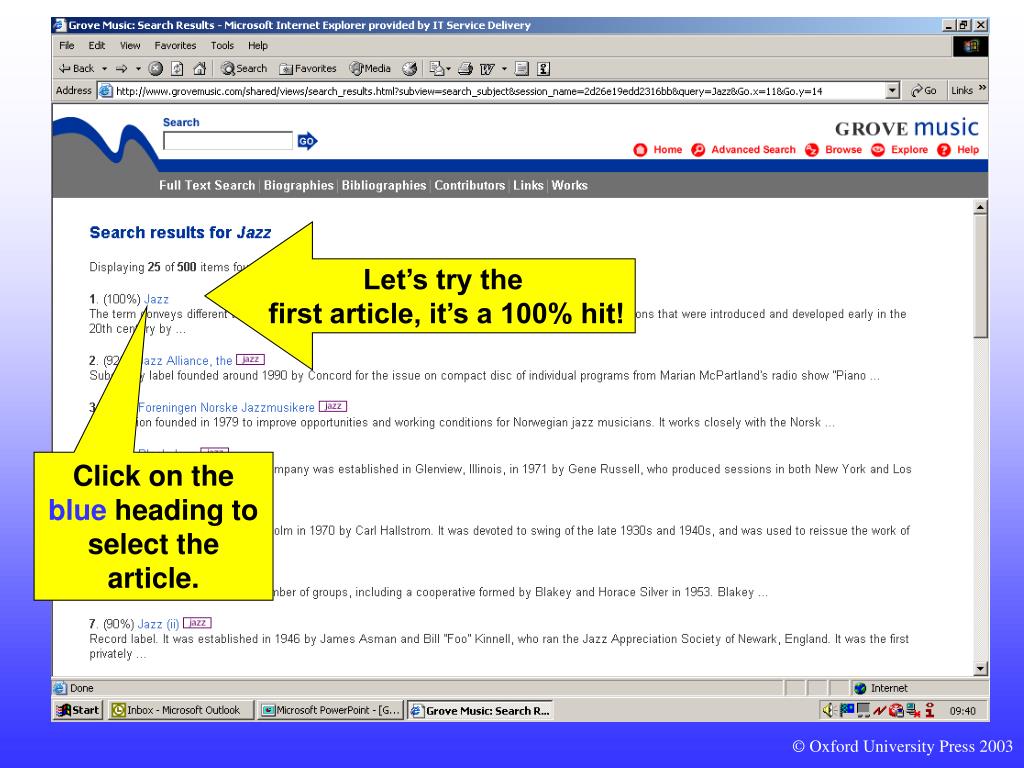Click the 09:40 system tray clock

[x=963, y=711]
